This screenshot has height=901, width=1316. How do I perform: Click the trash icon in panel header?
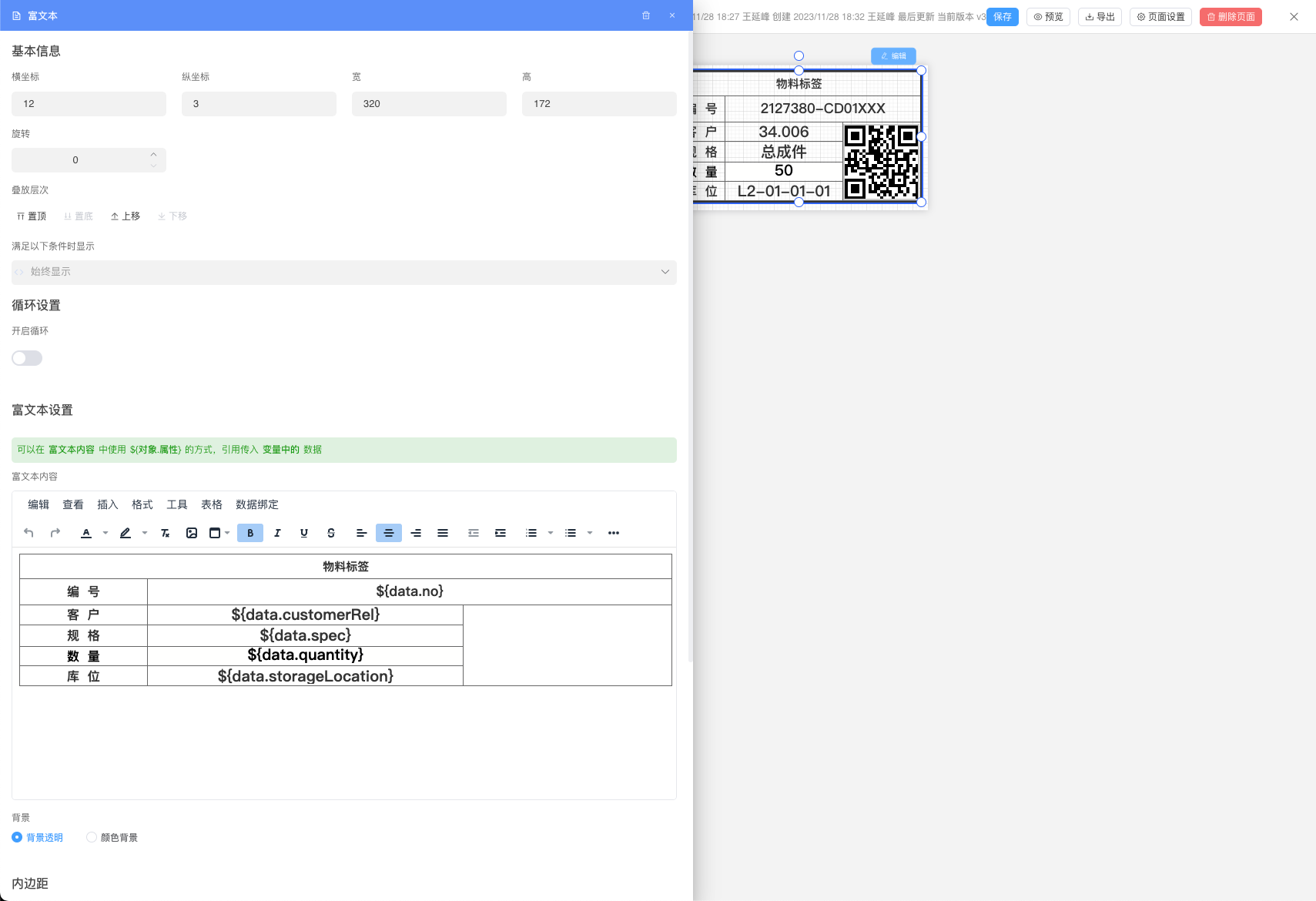(646, 15)
